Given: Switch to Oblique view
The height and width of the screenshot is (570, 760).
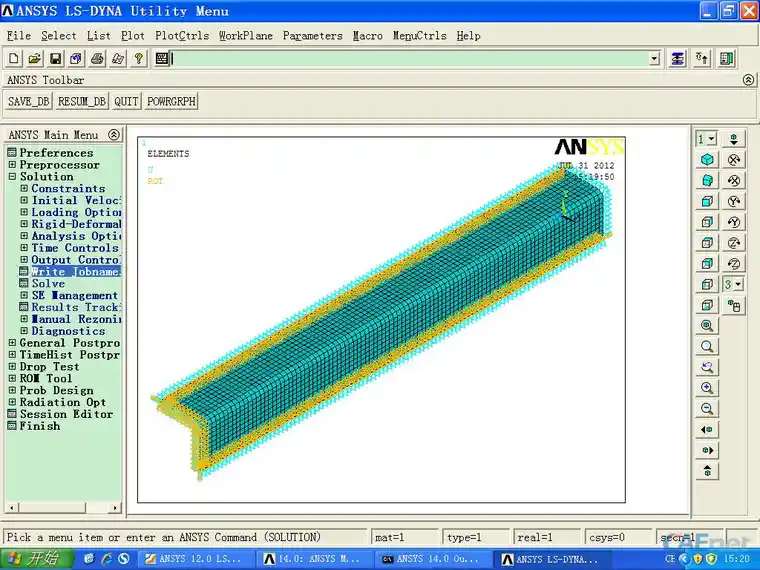Looking at the screenshot, I should tap(707, 180).
